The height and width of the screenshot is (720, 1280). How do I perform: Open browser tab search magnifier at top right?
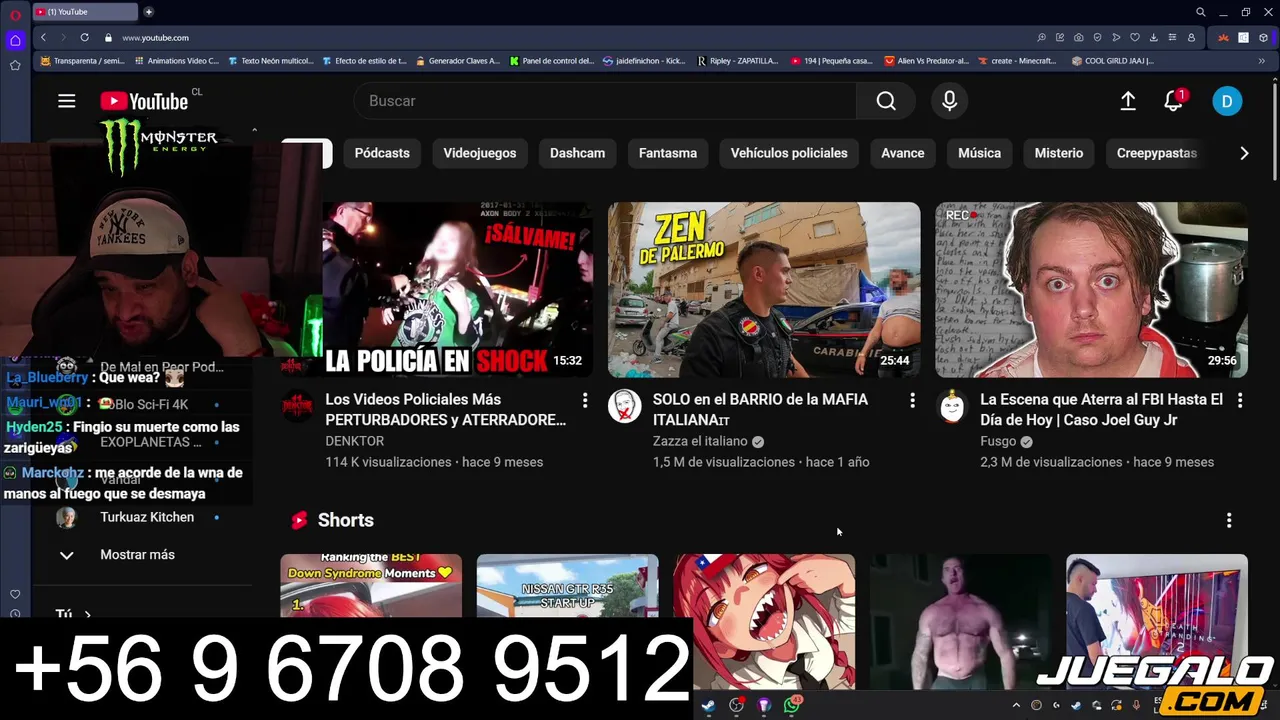pyautogui.click(x=1201, y=12)
